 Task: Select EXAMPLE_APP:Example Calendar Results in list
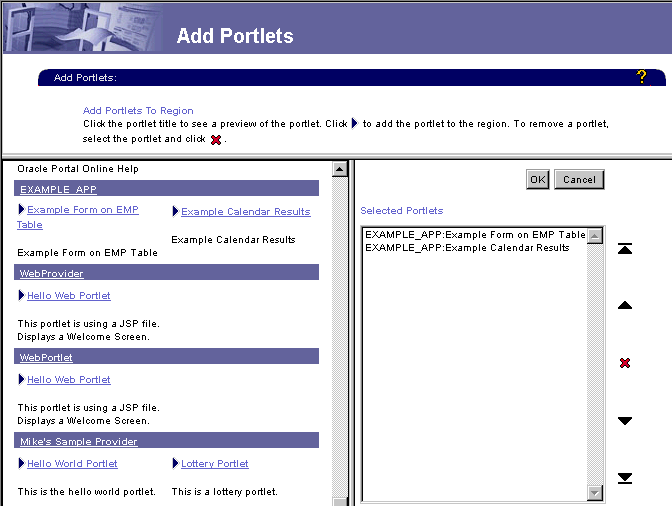click(x=467, y=248)
